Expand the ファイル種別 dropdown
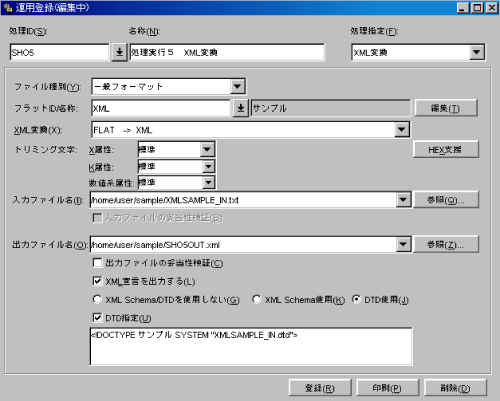Image resolution: width=500 pixels, height=401 pixels. [237, 87]
